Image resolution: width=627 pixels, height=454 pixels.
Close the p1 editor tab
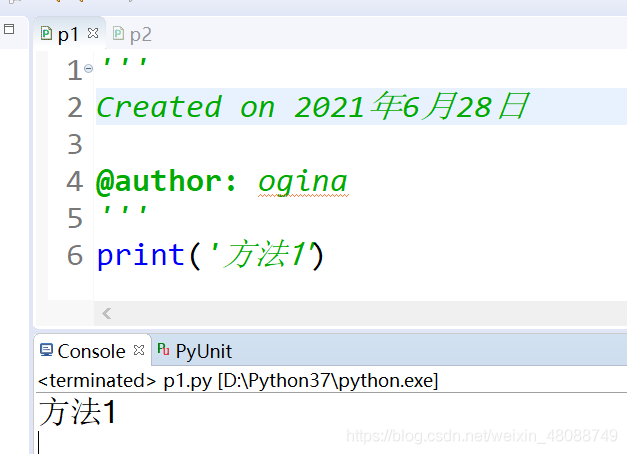pos(93,33)
